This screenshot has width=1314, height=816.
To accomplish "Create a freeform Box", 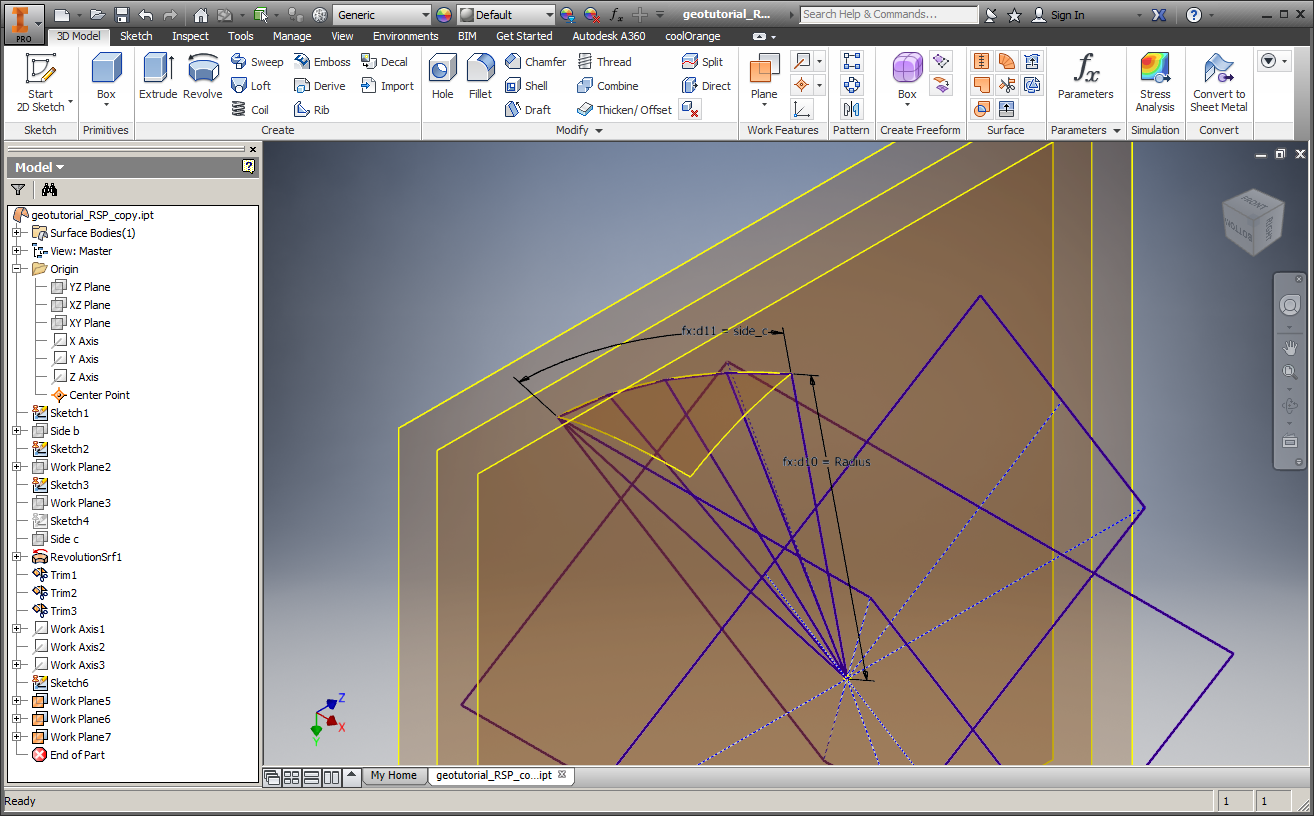I will [x=907, y=78].
